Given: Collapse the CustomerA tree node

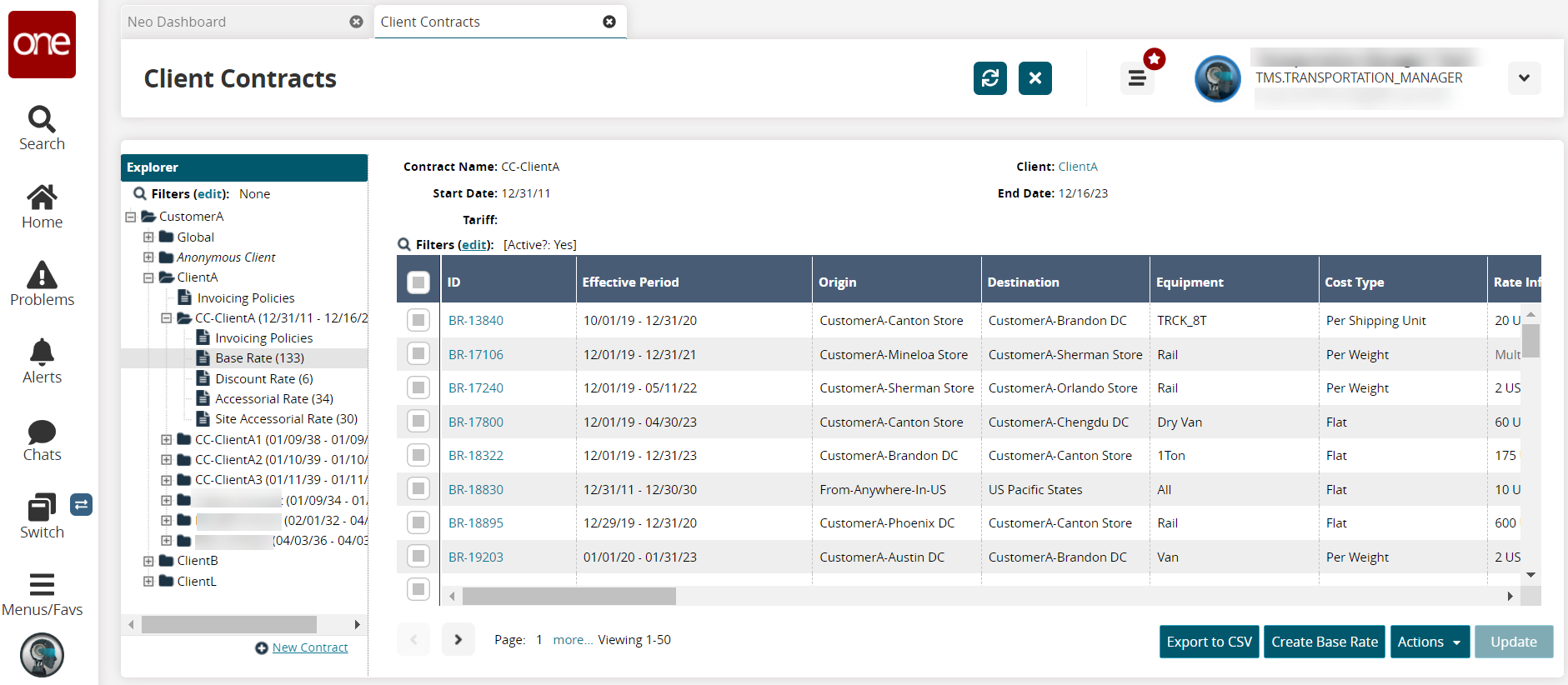Looking at the screenshot, I should 130,217.
